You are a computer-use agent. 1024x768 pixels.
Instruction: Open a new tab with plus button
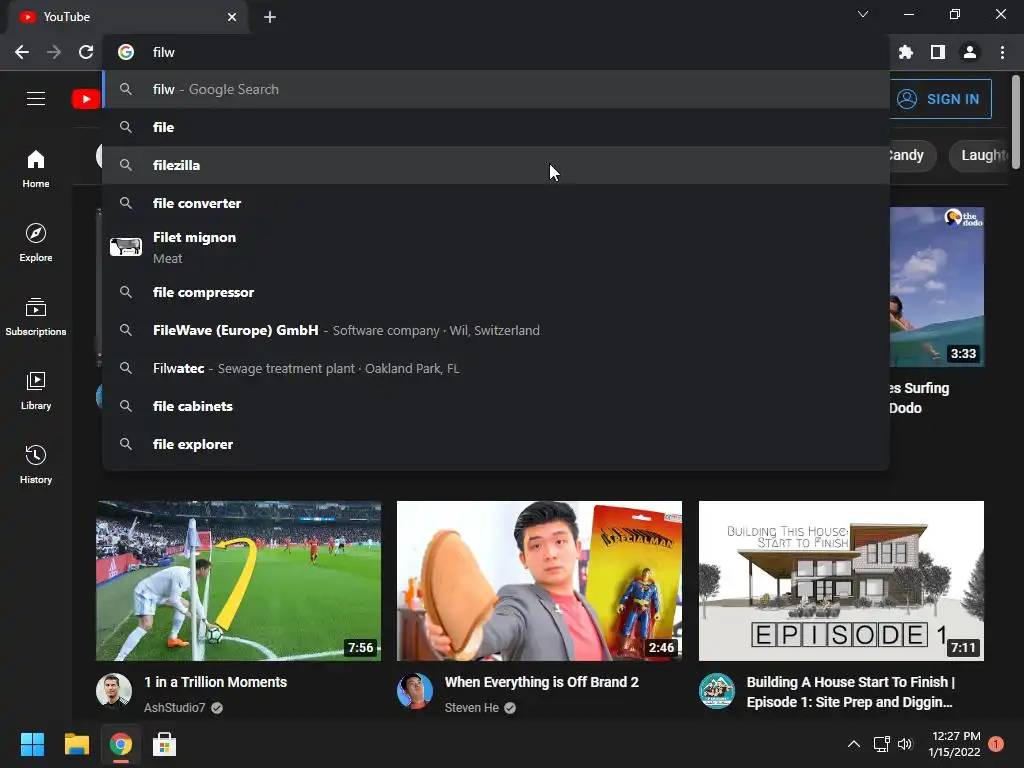(x=270, y=17)
